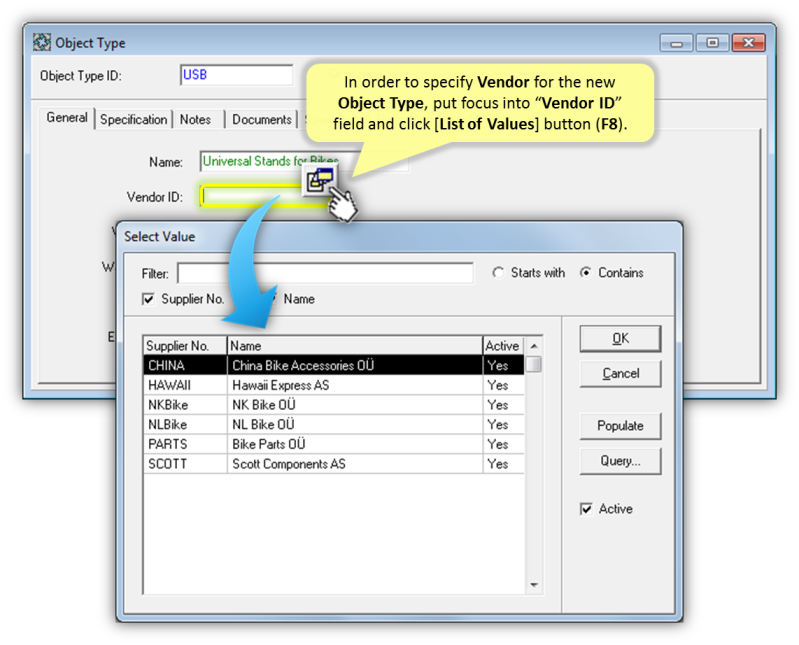Viewport: 799px width, 645px height.
Task: Open the Query... dialog button
Action: [620, 461]
